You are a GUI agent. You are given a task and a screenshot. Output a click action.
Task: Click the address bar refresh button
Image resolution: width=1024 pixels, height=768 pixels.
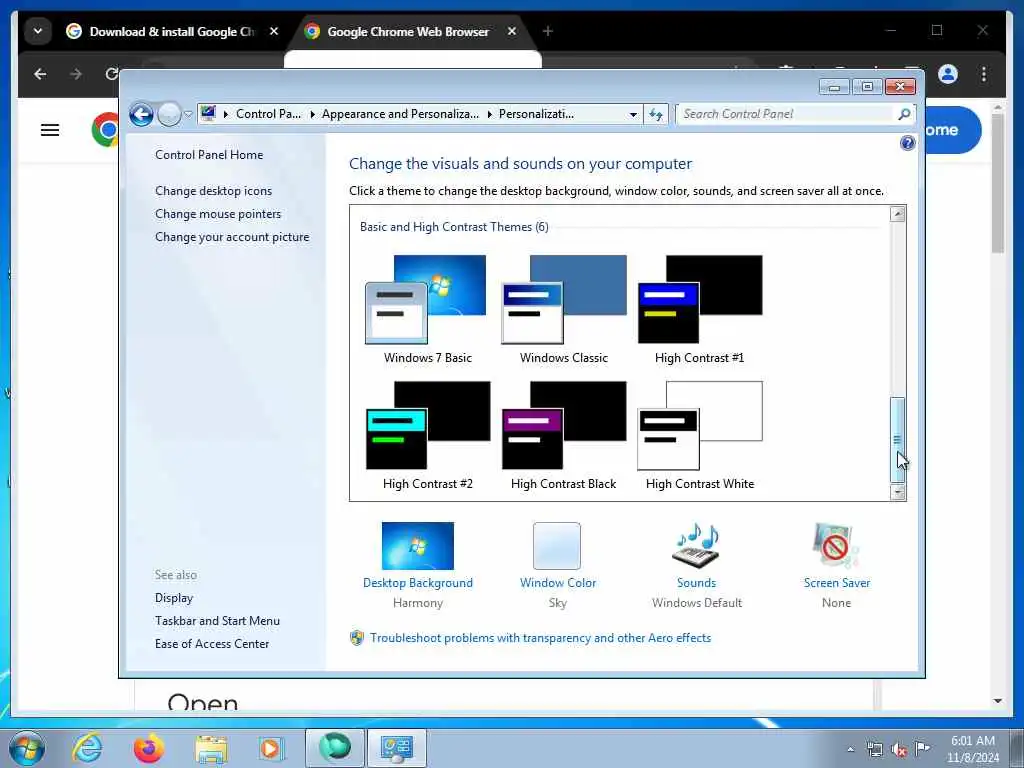656,114
